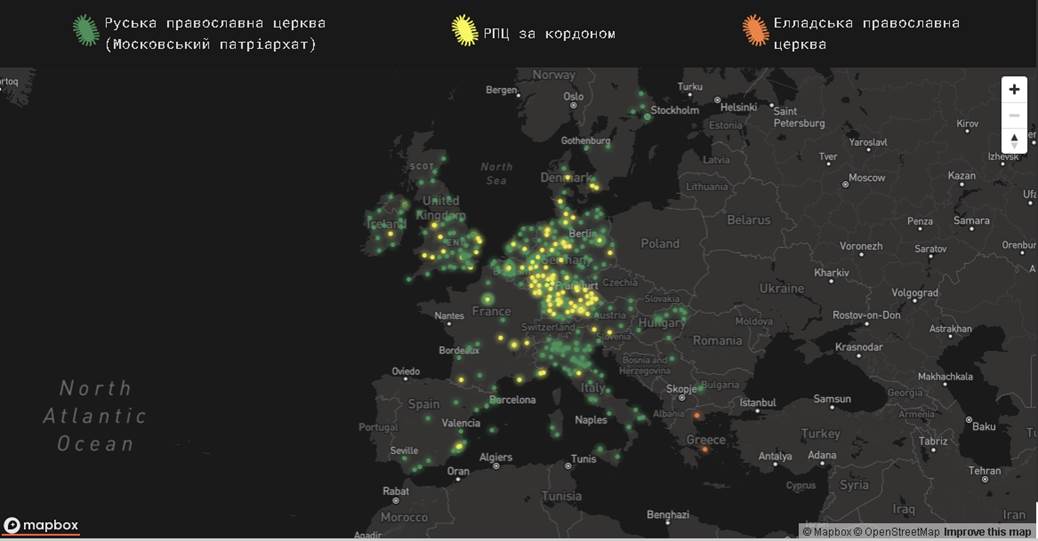The height and width of the screenshot is (541, 1038).
Task: Open the © Mapbox attribution link
Action: pos(826,532)
